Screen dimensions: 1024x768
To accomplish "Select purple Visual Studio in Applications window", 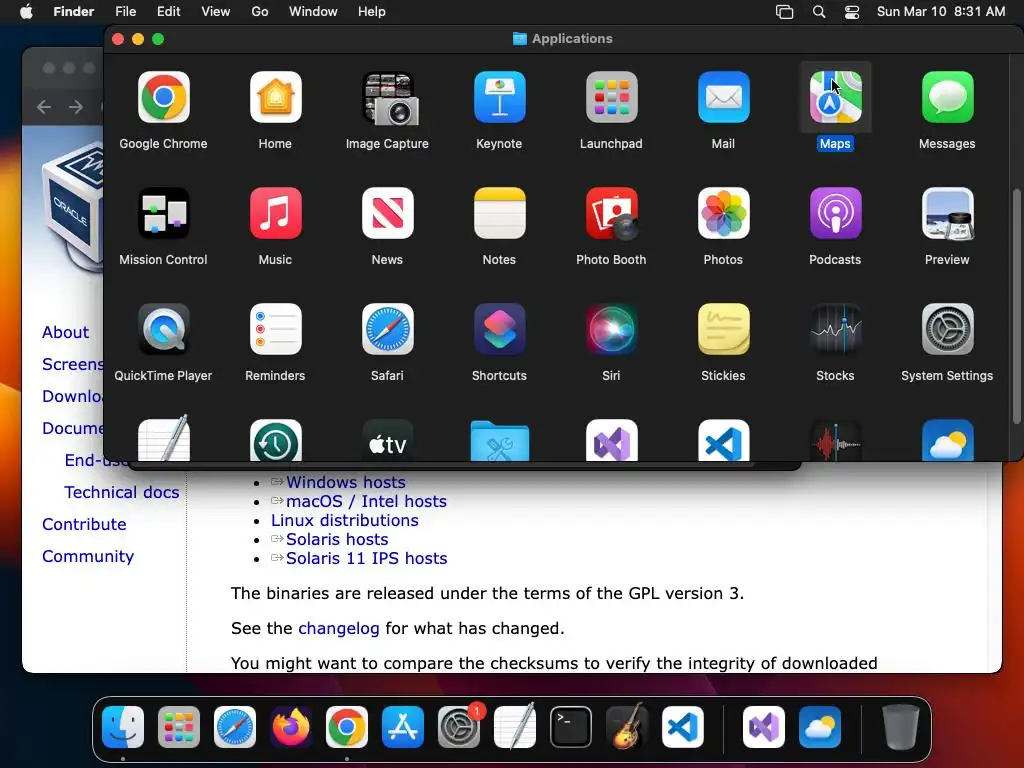I will (x=611, y=440).
